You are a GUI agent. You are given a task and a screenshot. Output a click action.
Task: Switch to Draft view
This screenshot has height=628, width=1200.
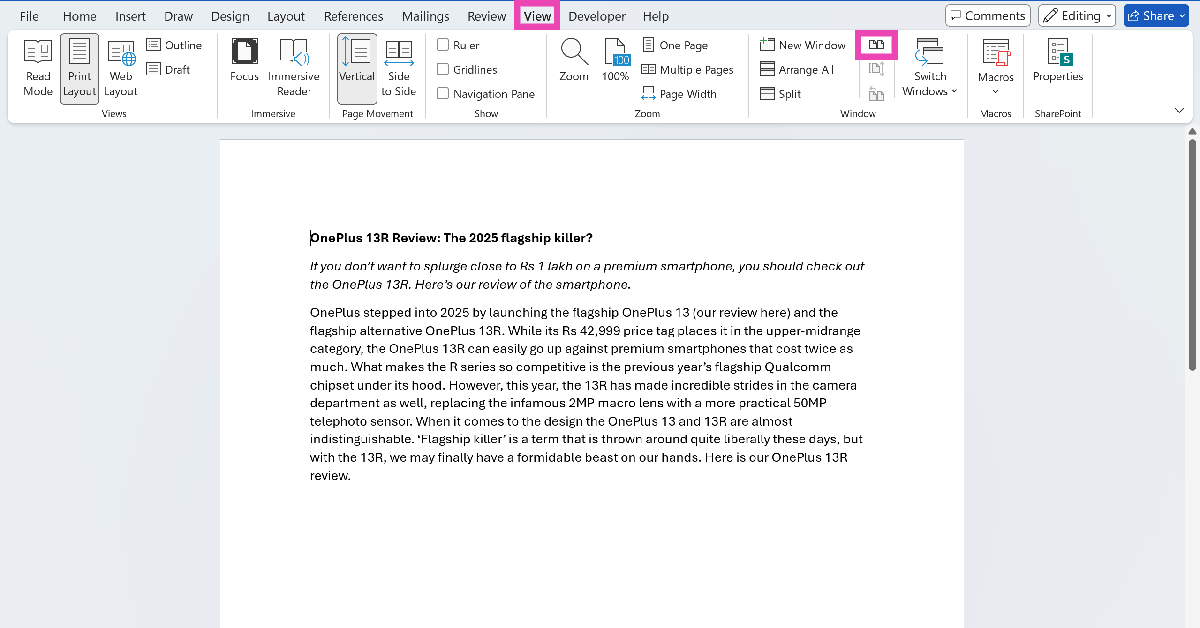169,69
